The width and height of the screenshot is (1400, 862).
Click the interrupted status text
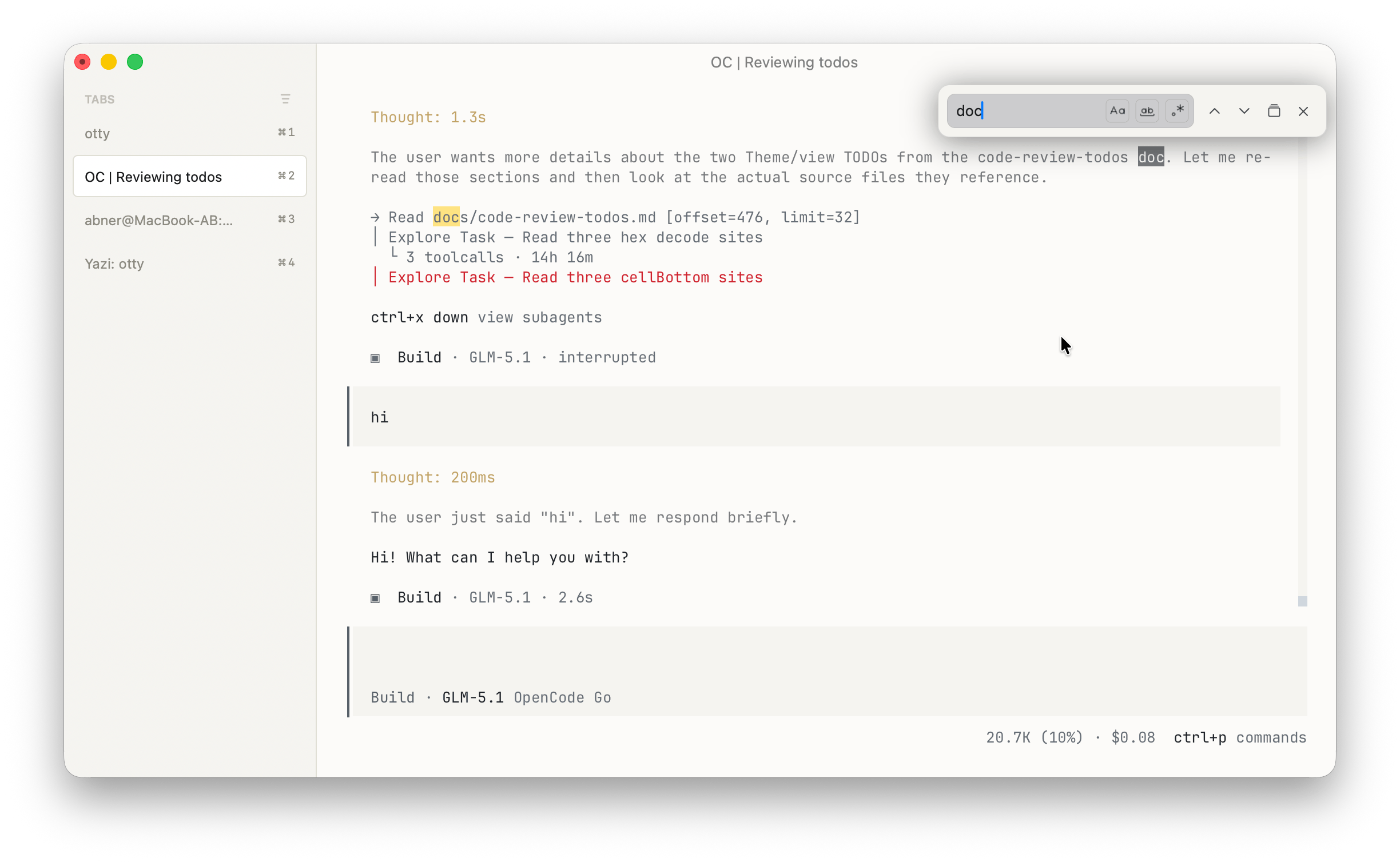[607, 357]
